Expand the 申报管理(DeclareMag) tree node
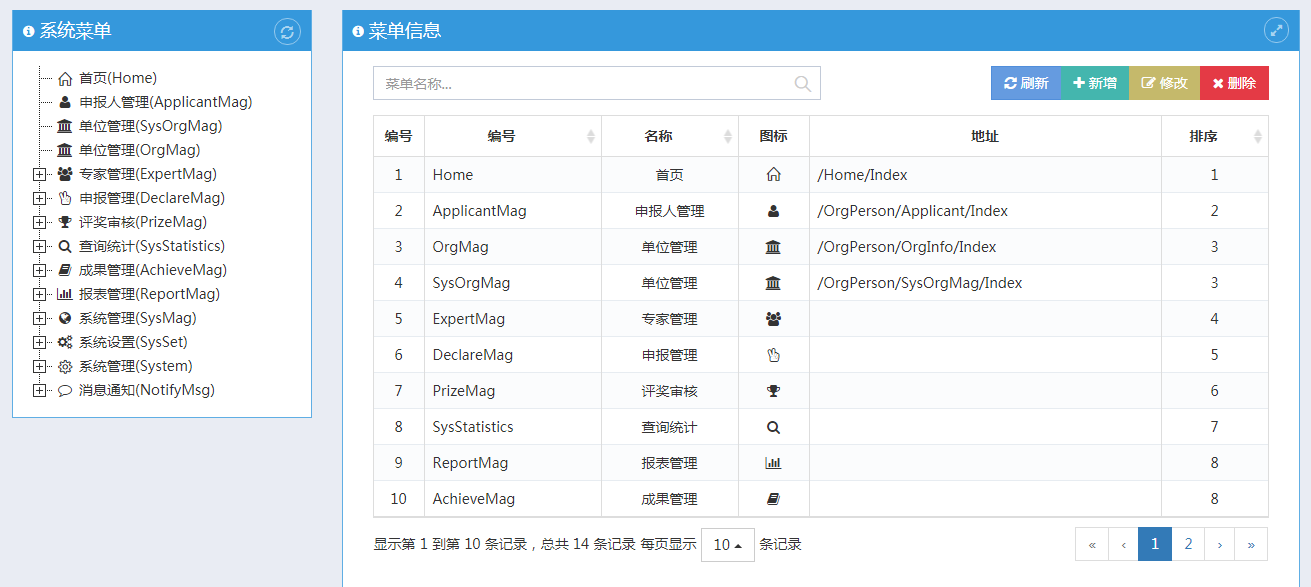The height and width of the screenshot is (587, 1311). (39, 198)
